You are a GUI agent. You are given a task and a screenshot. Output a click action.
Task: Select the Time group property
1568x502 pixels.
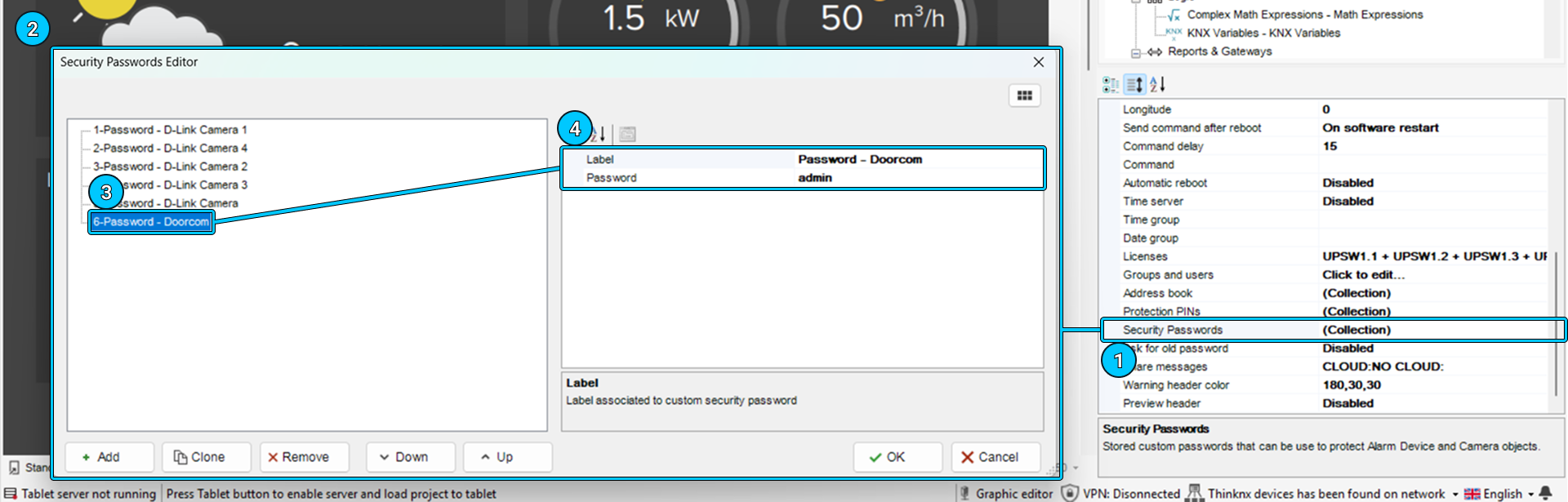(x=1151, y=220)
